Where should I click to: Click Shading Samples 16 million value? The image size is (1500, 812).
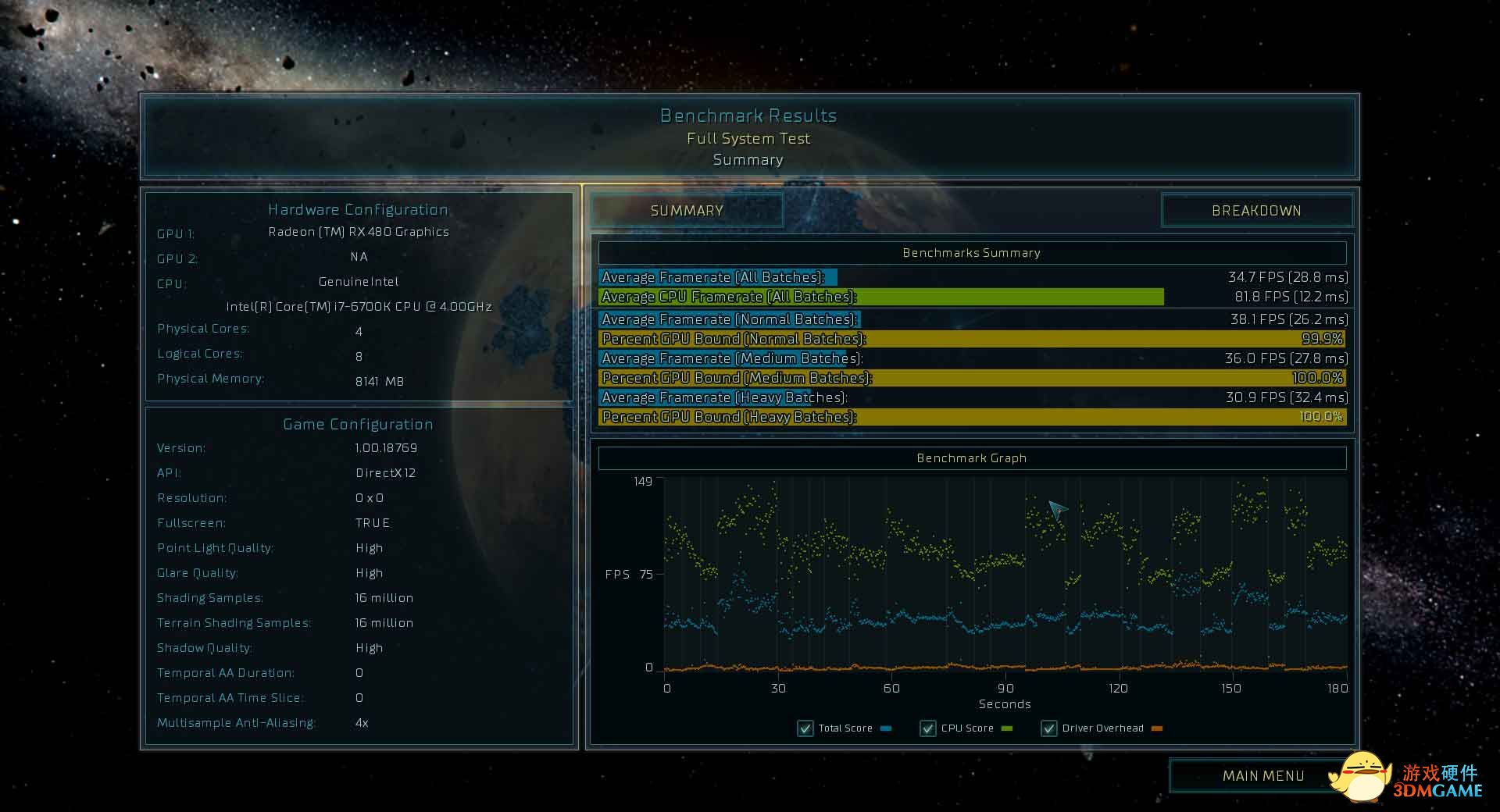click(384, 598)
